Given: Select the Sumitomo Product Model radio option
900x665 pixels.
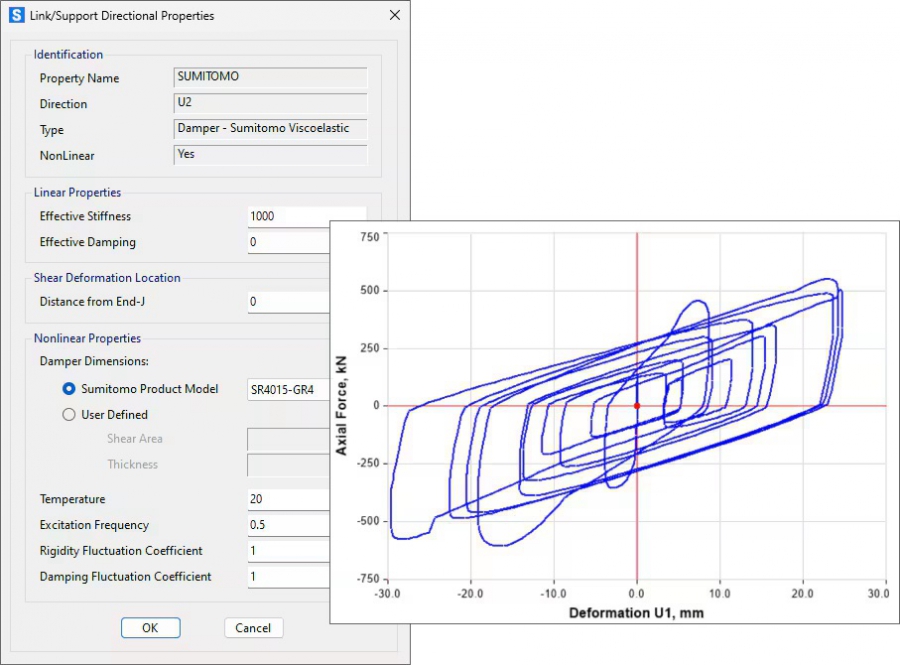Looking at the screenshot, I should click(69, 389).
